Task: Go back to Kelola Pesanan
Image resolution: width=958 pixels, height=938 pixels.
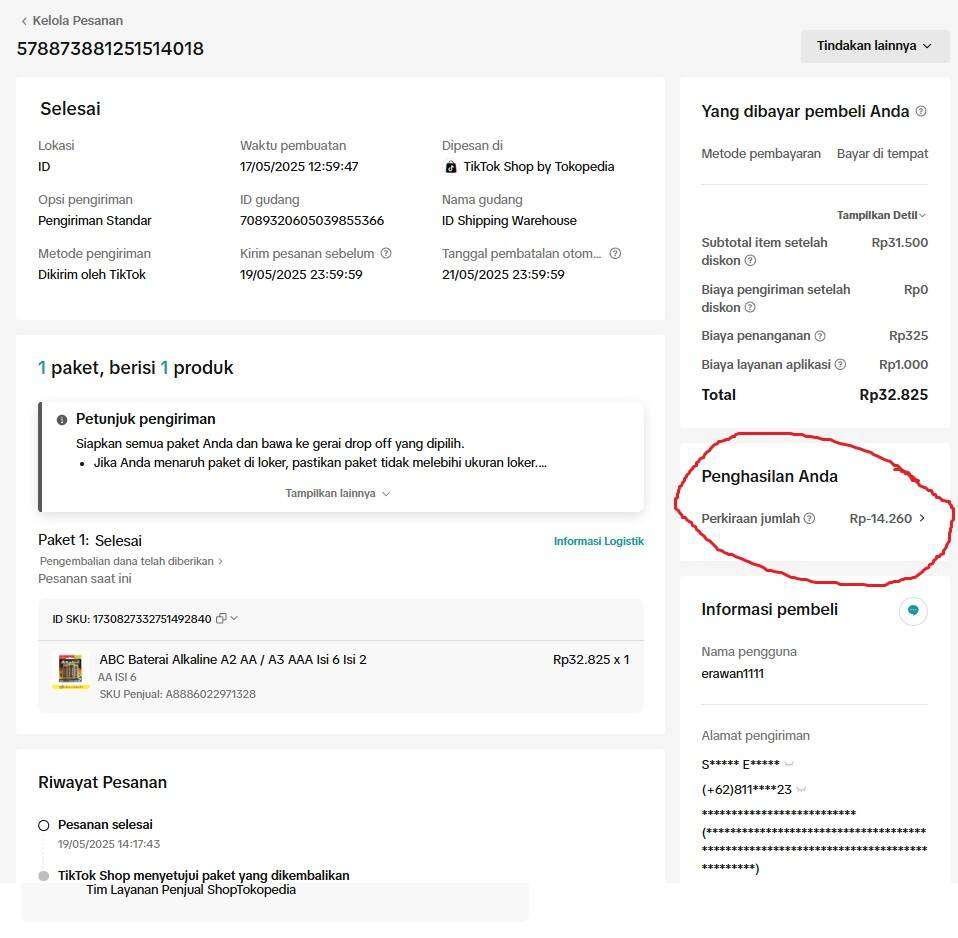Action: [x=72, y=21]
